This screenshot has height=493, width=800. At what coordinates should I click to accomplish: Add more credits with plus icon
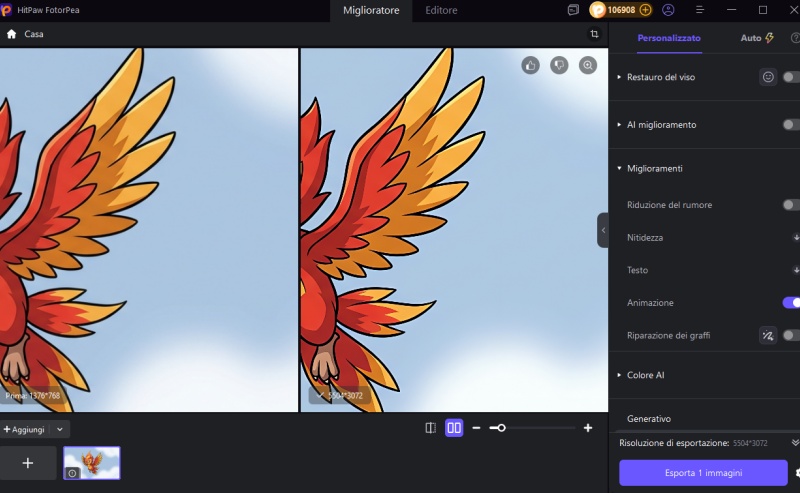coord(645,10)
